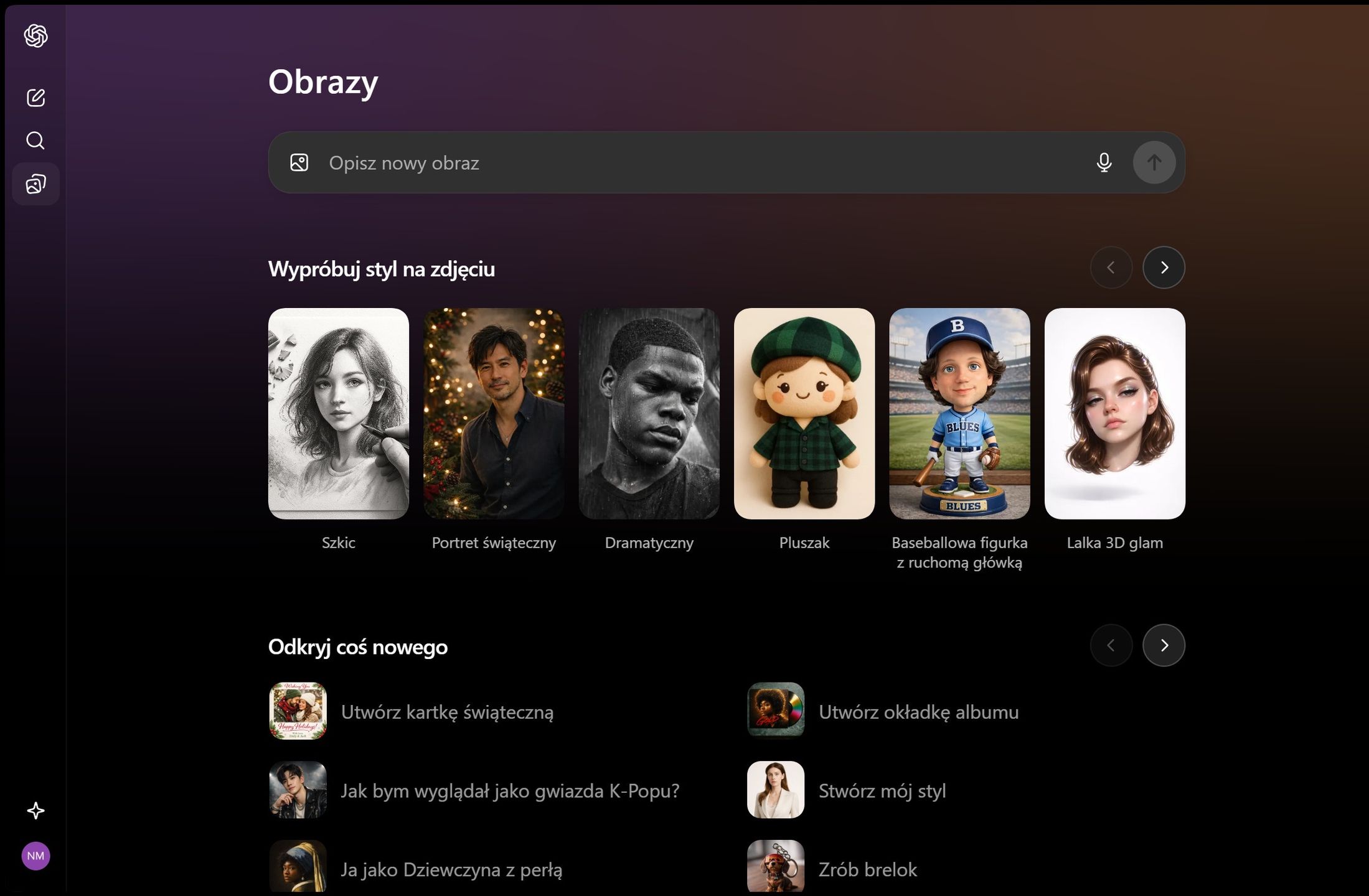
Task: Click the send arrow button
Action: pos(1154,162)
